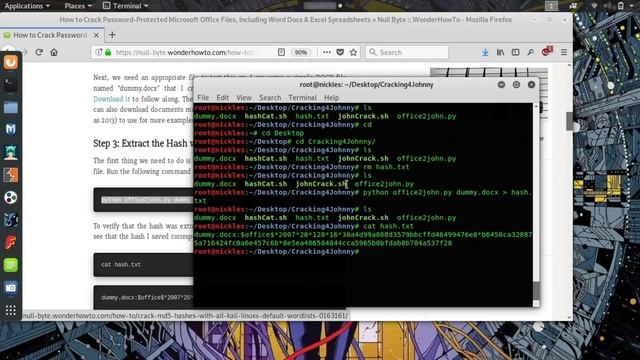Open Firefox library icon

pyautogui.click(x=500, y=52)
